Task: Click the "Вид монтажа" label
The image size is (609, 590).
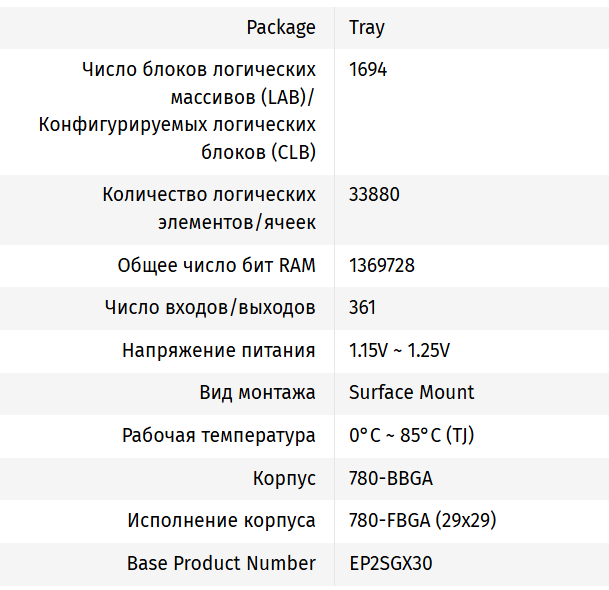Action: 257,392
